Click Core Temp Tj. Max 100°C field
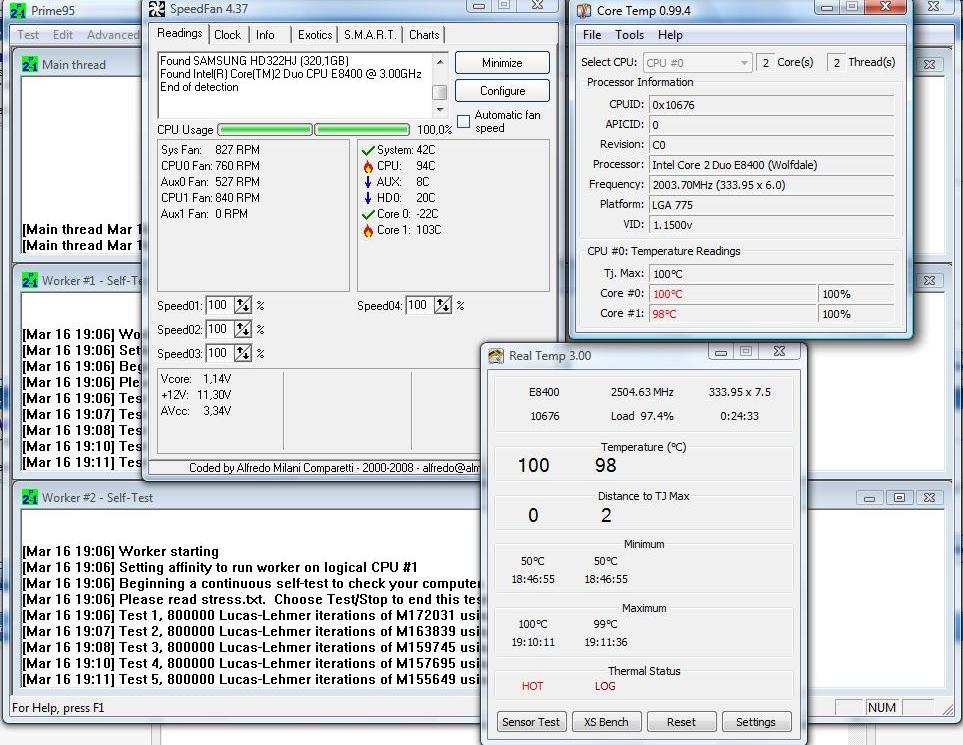This screenshot has width=963, height=745. (771, 274)
